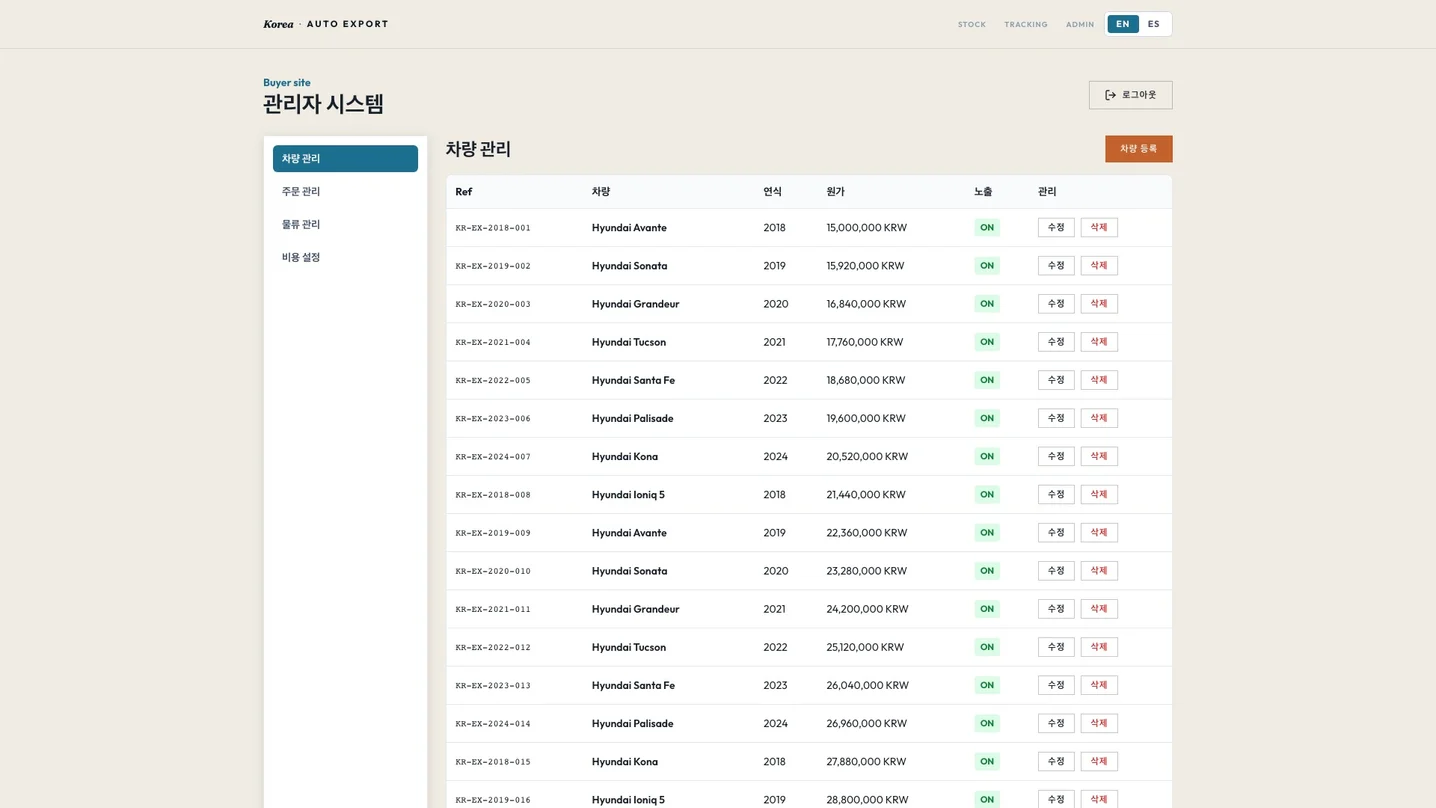
Task: Edit (수정) vehicle KR-EX-2024-014
Action: [1056, 723]
